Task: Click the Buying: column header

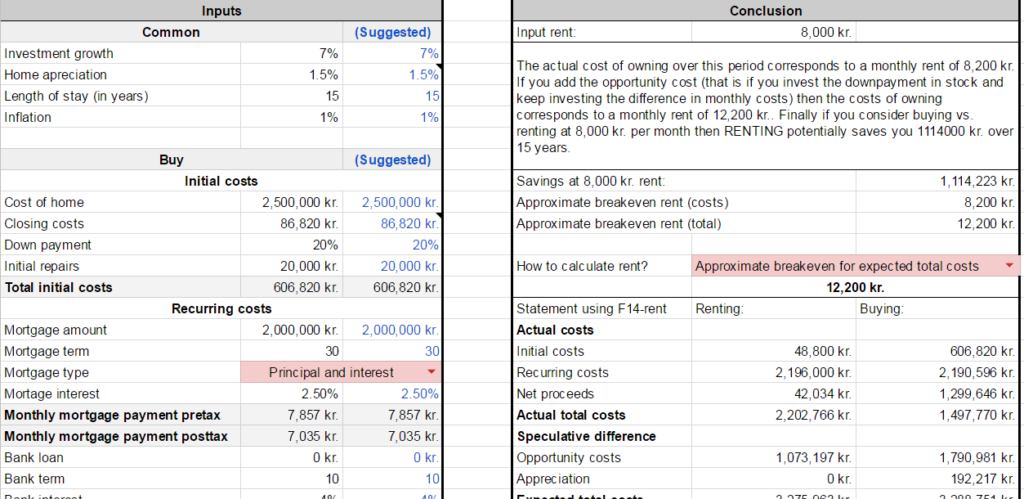Action: 937,308
